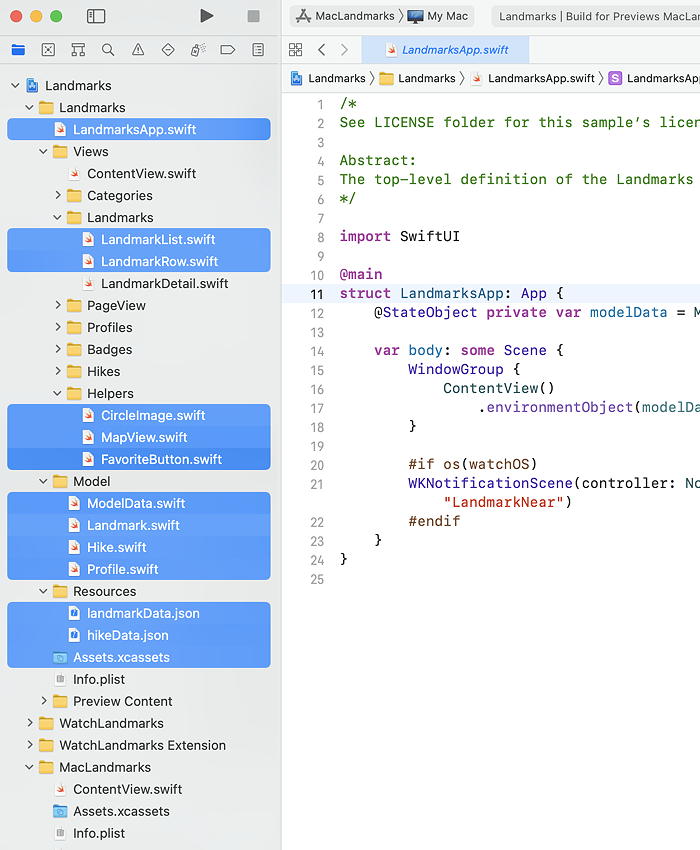
Task: Go forward in editor history
Action: tap(344, 50)
